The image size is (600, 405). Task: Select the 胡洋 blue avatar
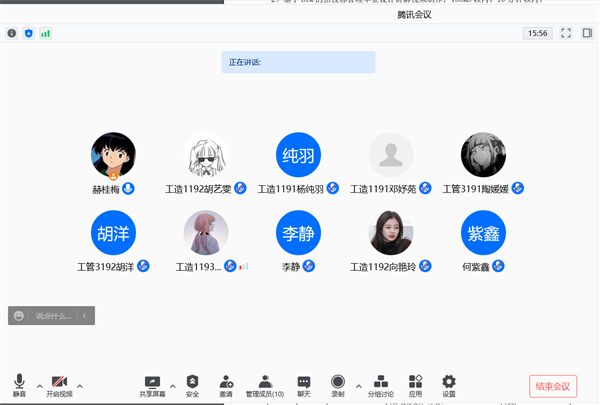click(113, 233)
